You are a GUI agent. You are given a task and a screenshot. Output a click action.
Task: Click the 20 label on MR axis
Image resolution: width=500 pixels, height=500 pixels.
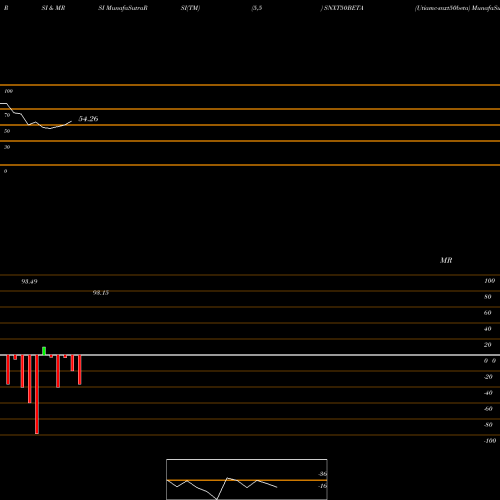point(487,344)
